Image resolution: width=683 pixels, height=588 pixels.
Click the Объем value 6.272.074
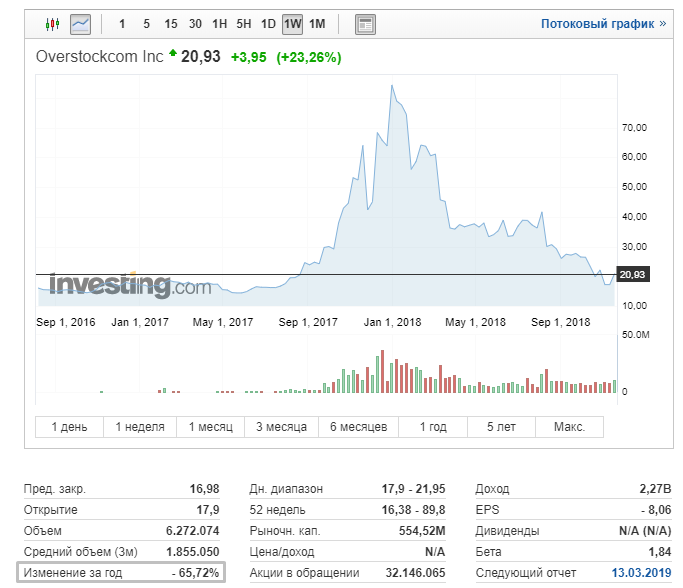point(193,531)
